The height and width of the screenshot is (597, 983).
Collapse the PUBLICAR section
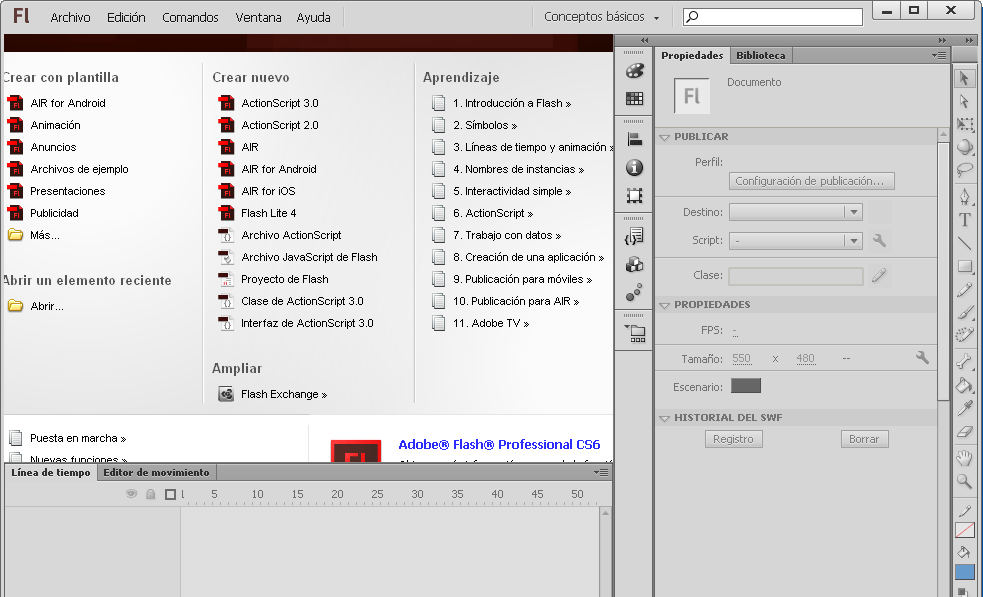[664, 136]
